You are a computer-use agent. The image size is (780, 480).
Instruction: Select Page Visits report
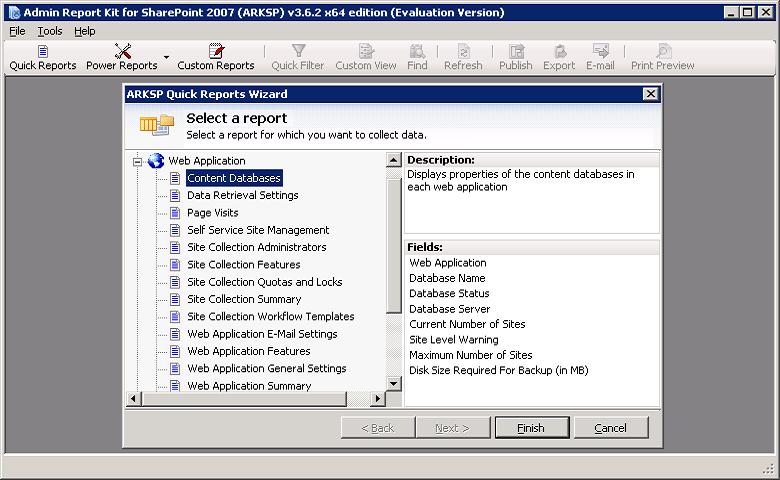[x=212, y=213]
